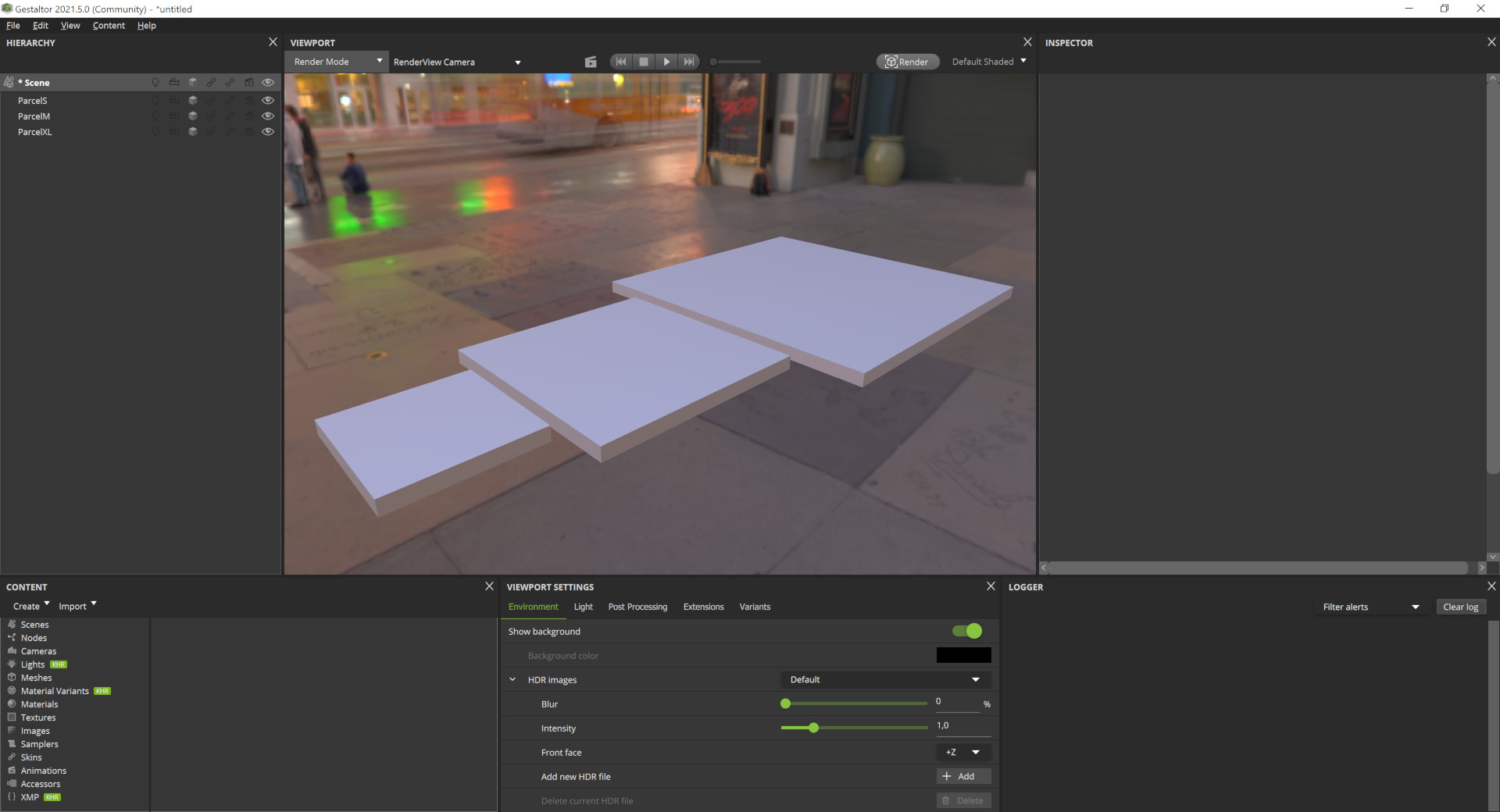Open Meshes category in Content panel
This screenshot has height=812, width=1500.
[36, 678]
